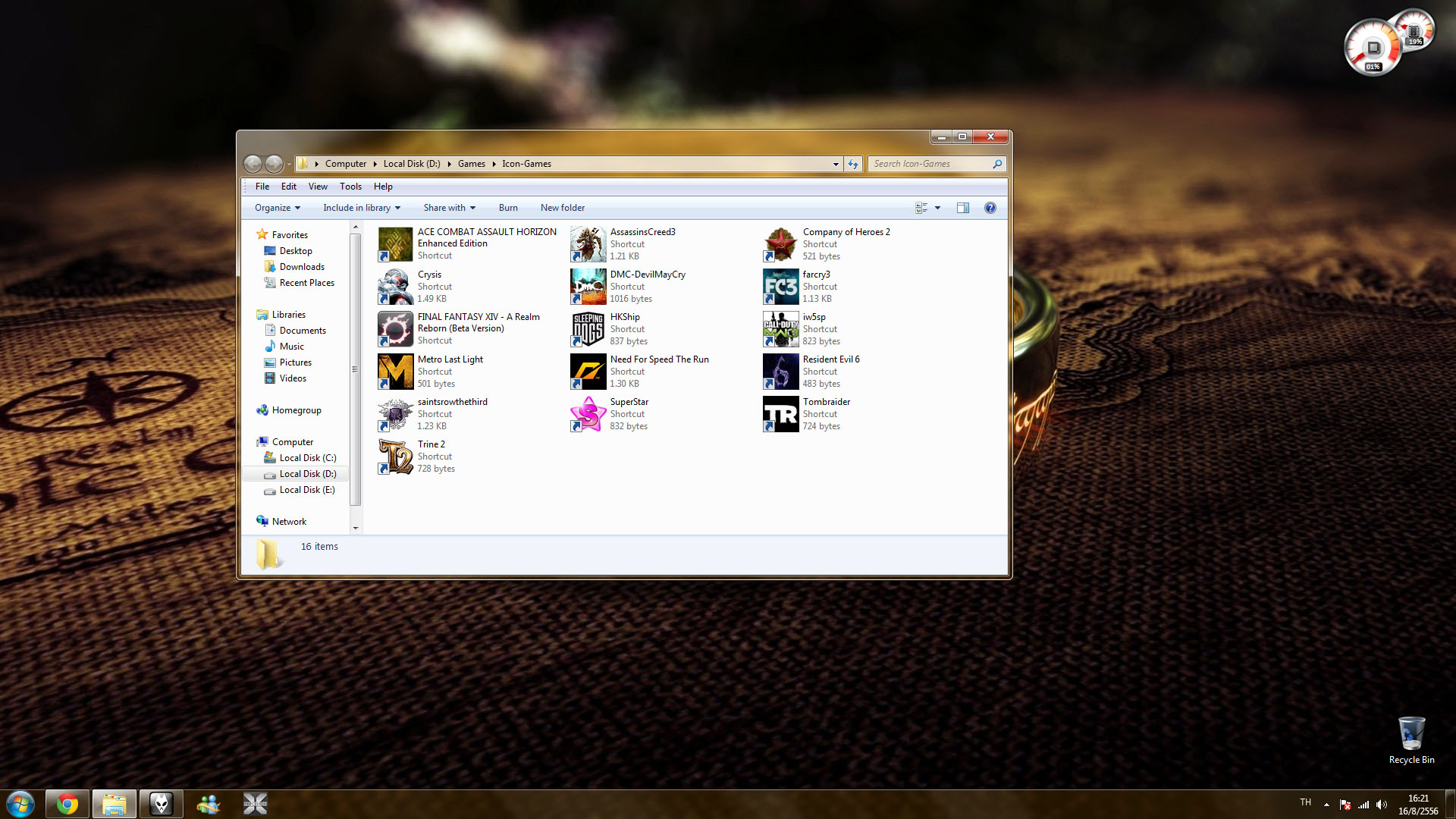Click the Need For Speed The Run icon
Viewport: 1456px width, 819px height.
588,372
